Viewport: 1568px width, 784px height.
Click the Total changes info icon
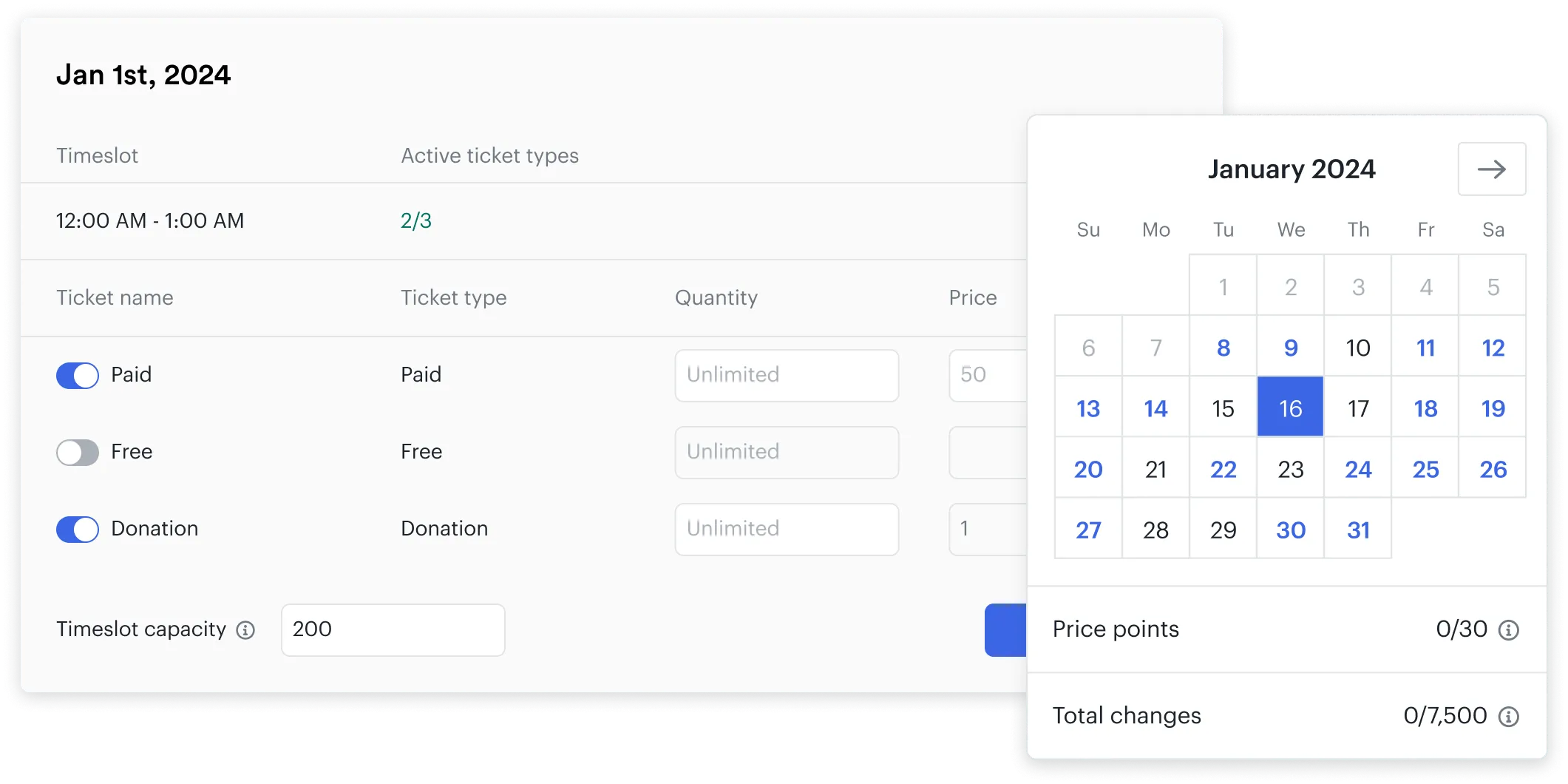tap(1511, 716)
